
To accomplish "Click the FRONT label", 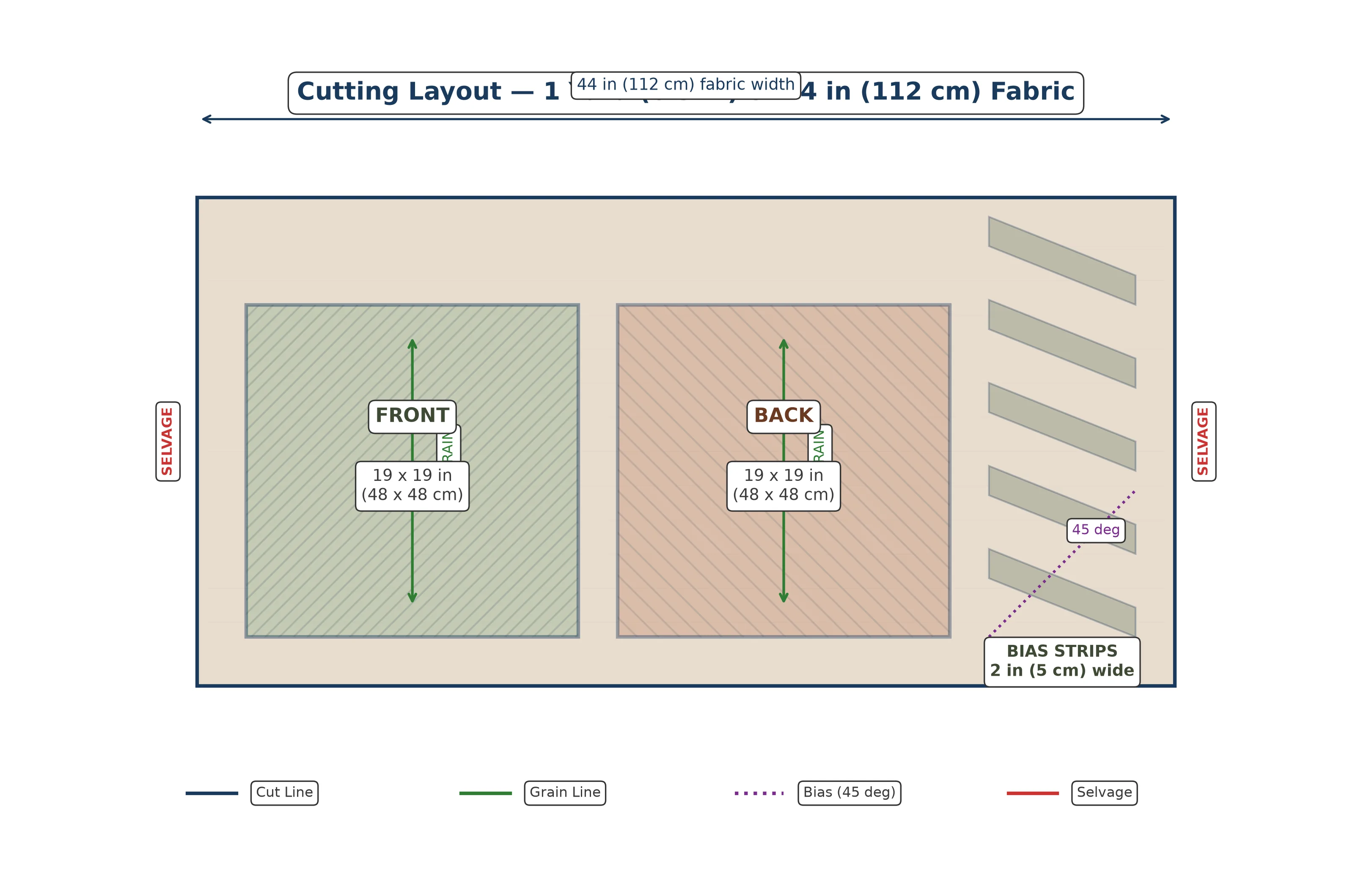I will [412, 416].
